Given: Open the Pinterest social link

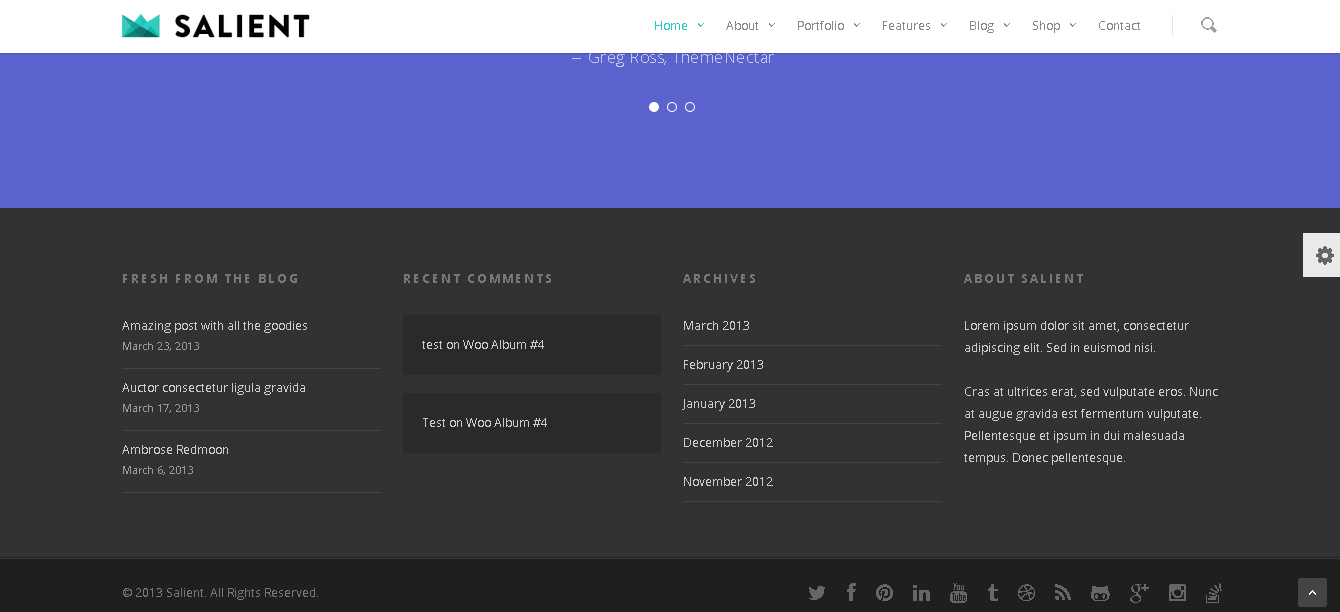Looking at the screenshot, I should [884, 593].
